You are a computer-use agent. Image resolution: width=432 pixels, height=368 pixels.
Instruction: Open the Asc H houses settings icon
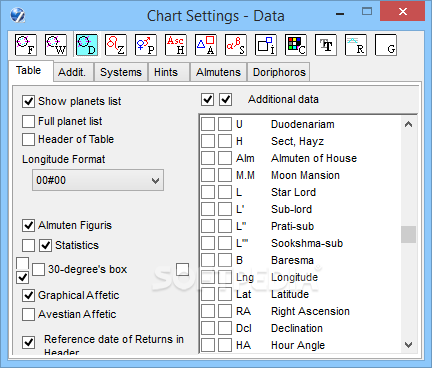[176, 45]
